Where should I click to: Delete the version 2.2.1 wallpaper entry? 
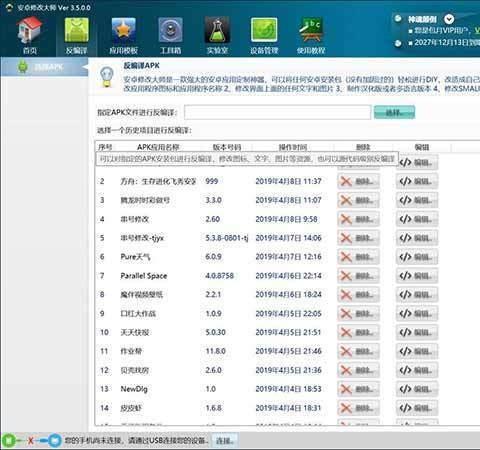tap(358, 295)
